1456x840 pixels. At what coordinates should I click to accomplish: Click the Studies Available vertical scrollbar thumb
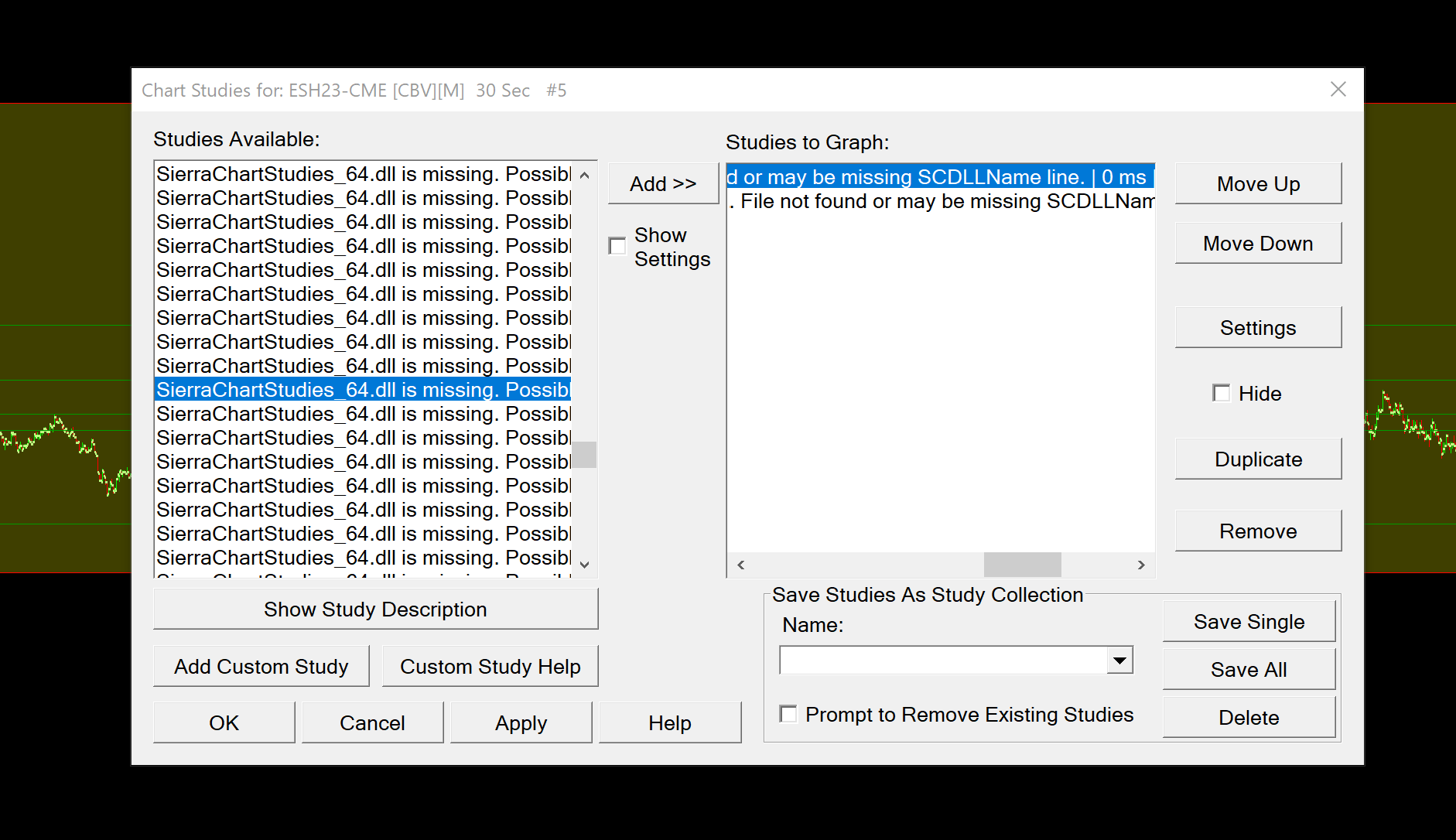584,455
